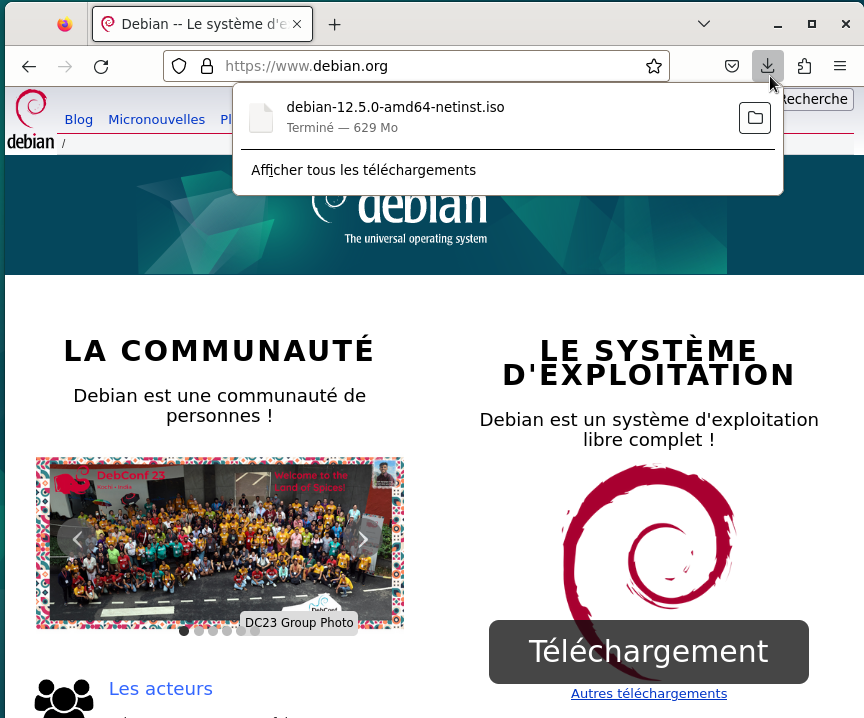
Task: Click the address bar URL field
Action: point(430,66)
